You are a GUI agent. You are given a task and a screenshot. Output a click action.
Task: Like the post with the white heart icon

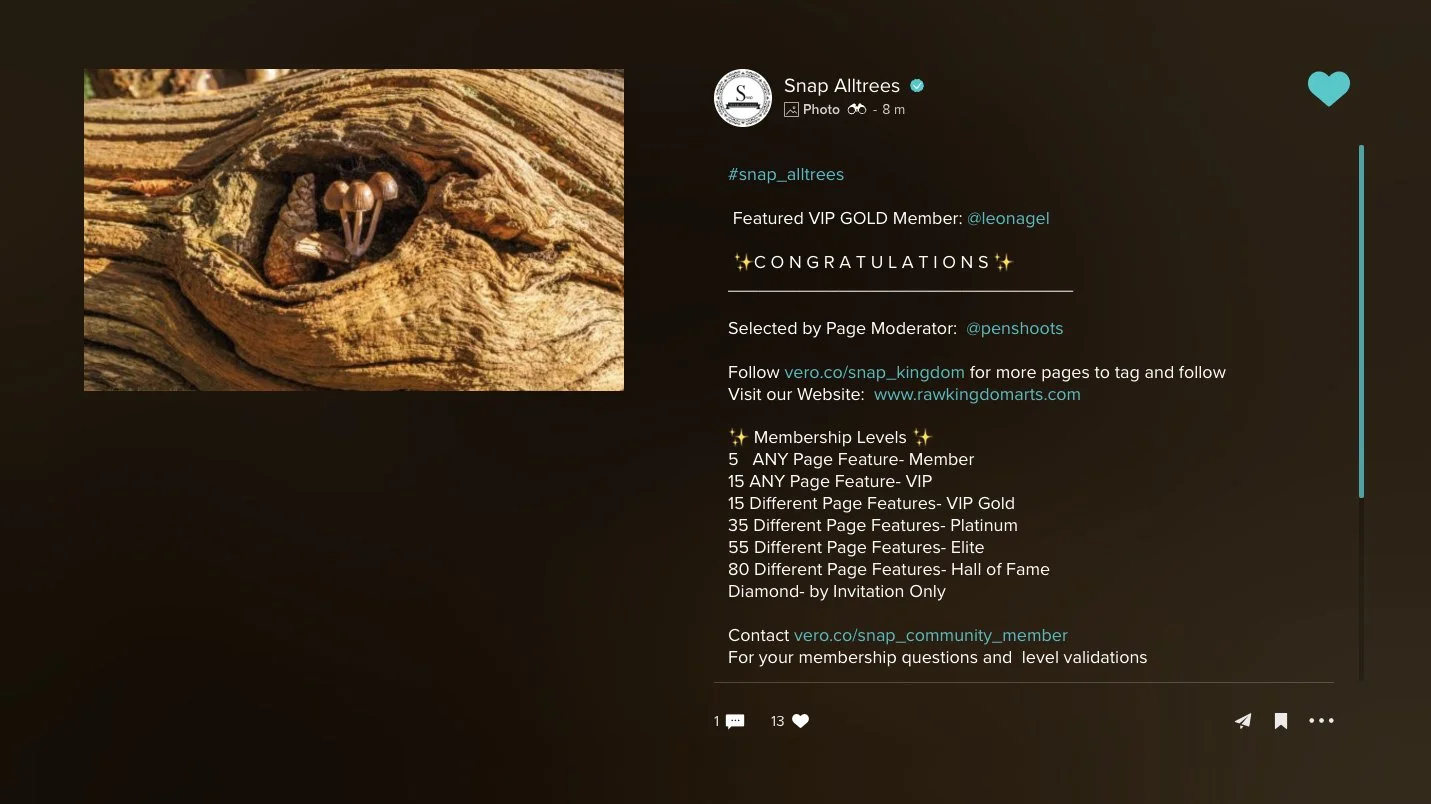pyautogui.click(x=800, y=721)
